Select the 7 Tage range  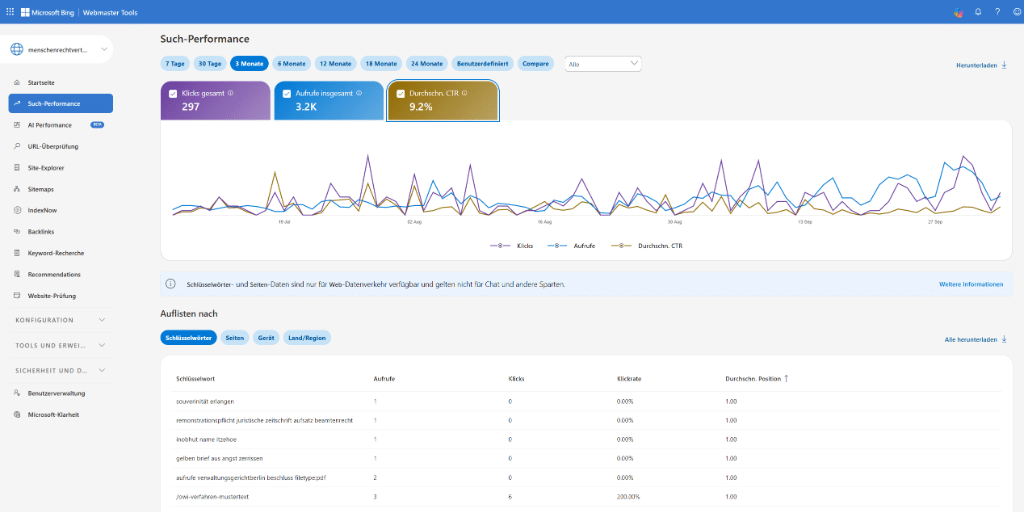click(x=175, y=63)
